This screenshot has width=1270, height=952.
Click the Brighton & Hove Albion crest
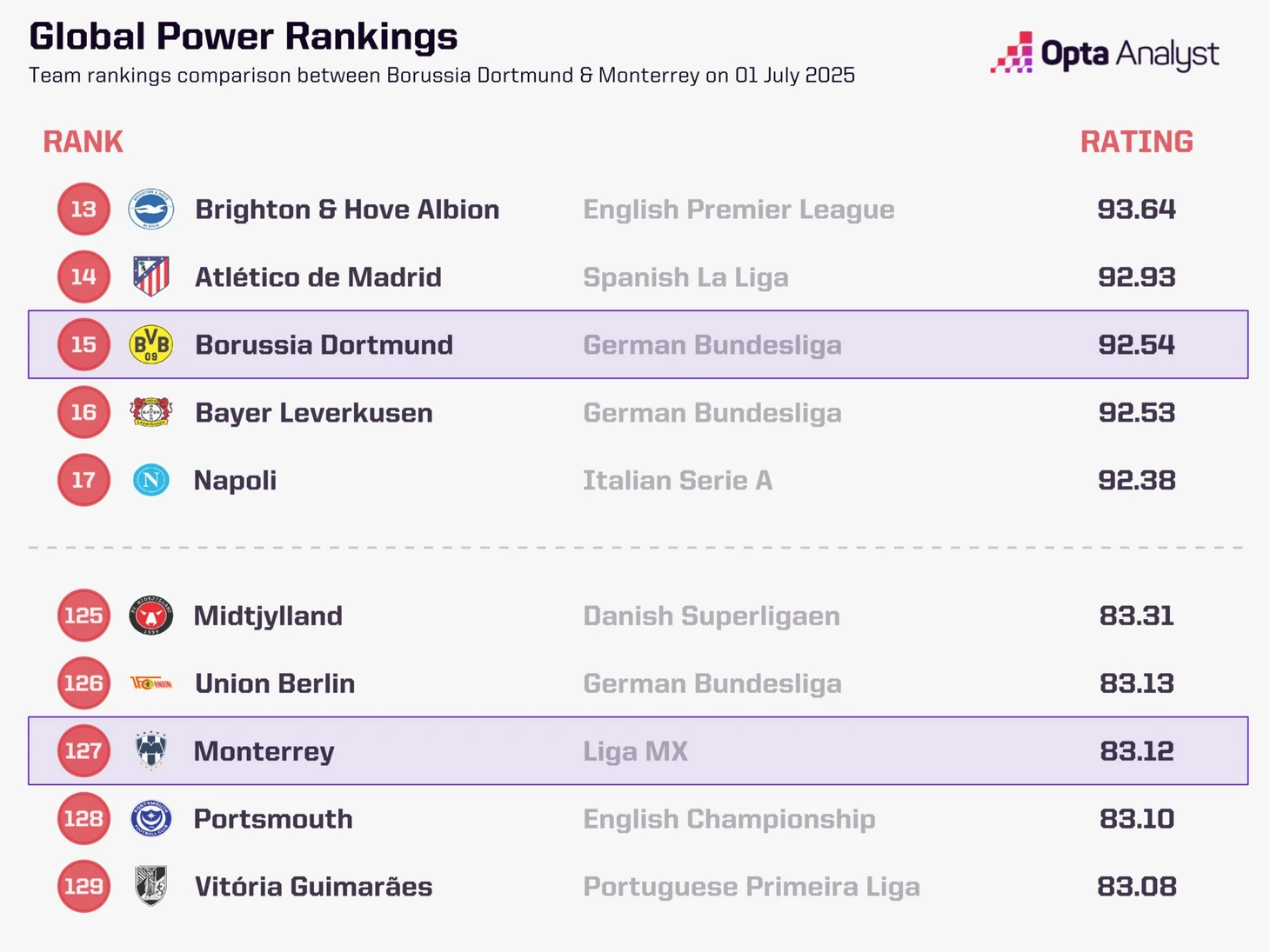[x=151, y=210]
